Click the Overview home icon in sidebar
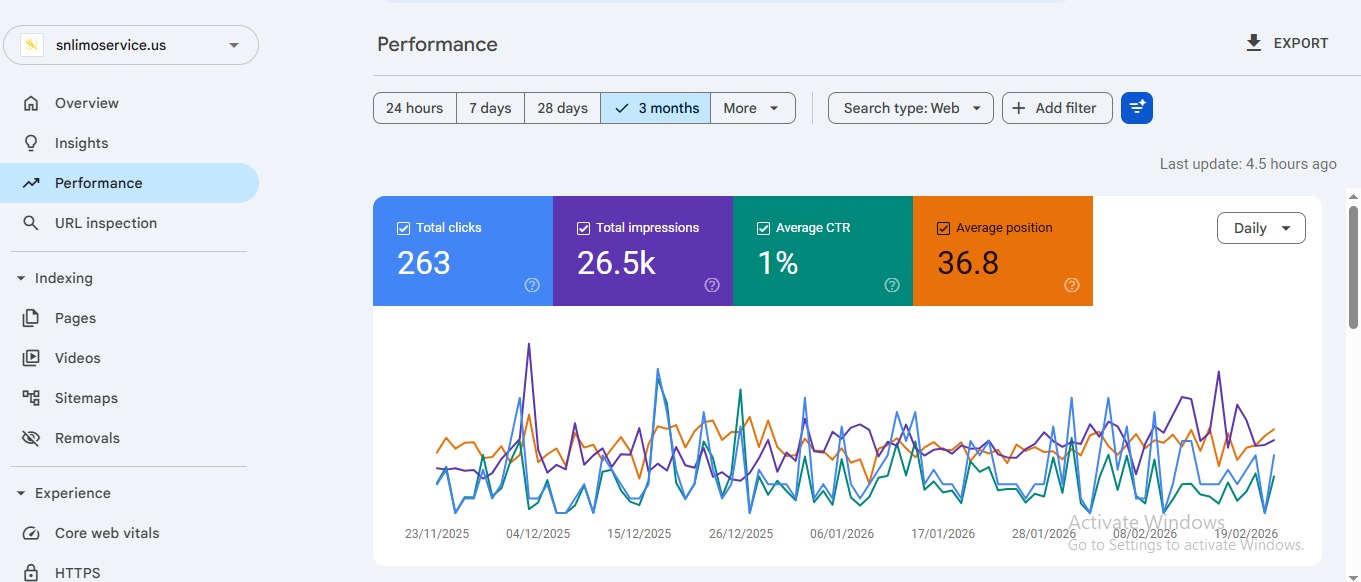Viewport: 1361px width, 582px height. (31, 103)
